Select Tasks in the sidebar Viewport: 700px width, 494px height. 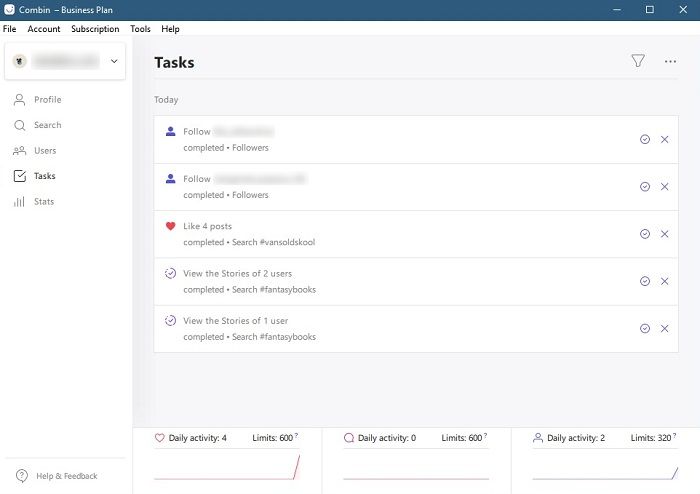35,176
